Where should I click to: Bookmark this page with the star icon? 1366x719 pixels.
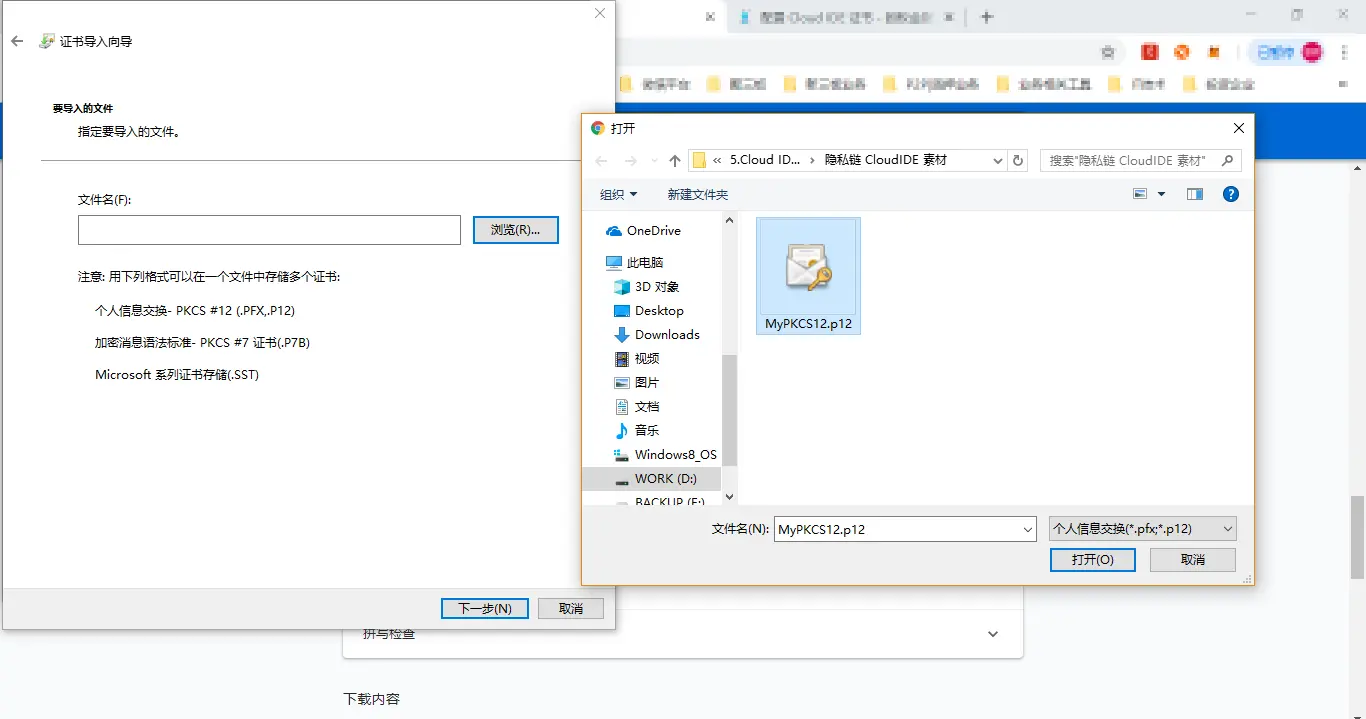[1107, 52]
